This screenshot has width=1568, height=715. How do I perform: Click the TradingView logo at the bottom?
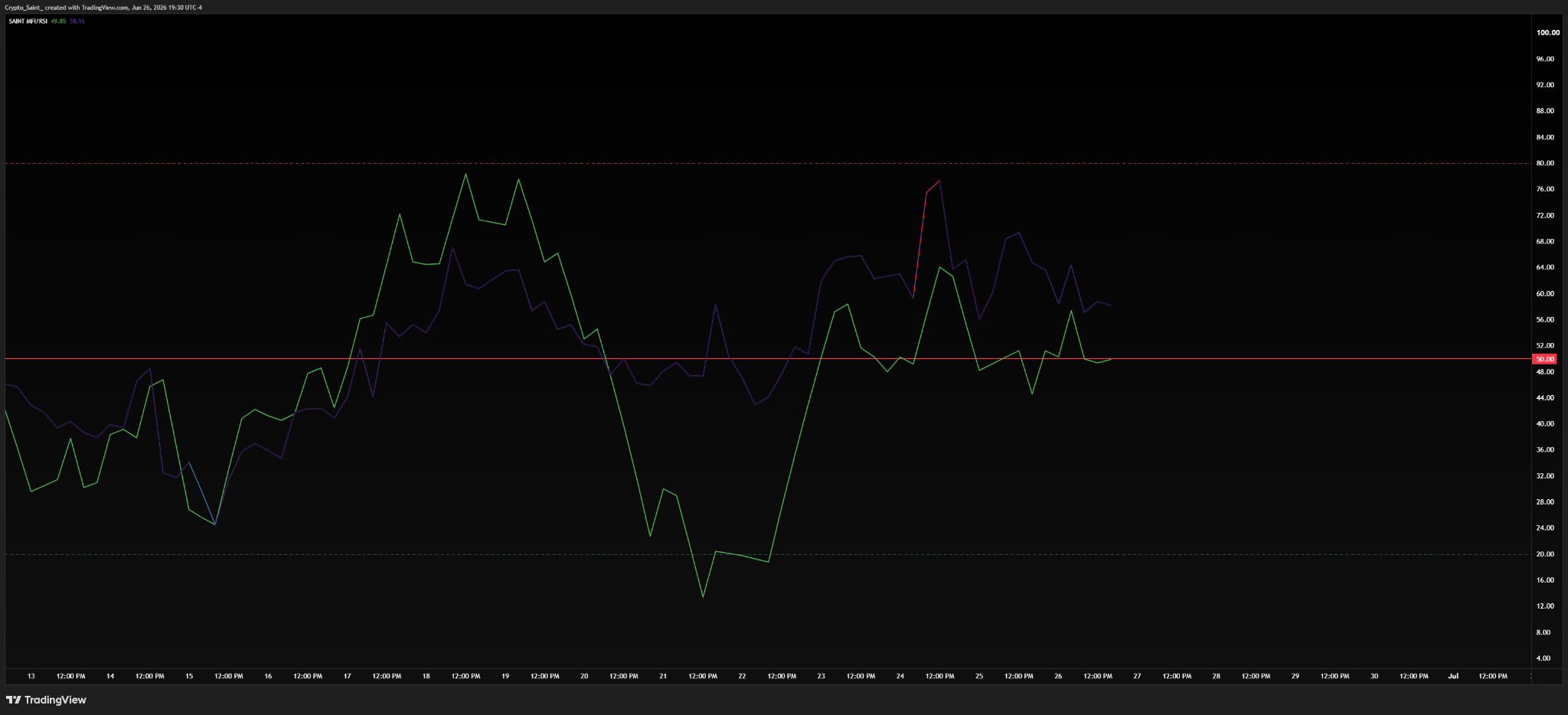click(46, 700)
